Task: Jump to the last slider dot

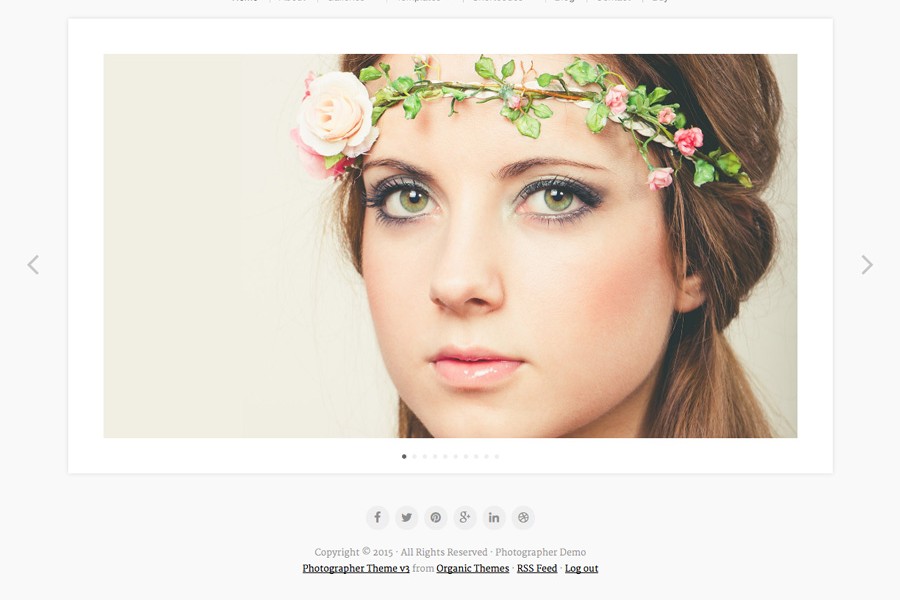Action: pyautogui.click(x=497, y=456)
